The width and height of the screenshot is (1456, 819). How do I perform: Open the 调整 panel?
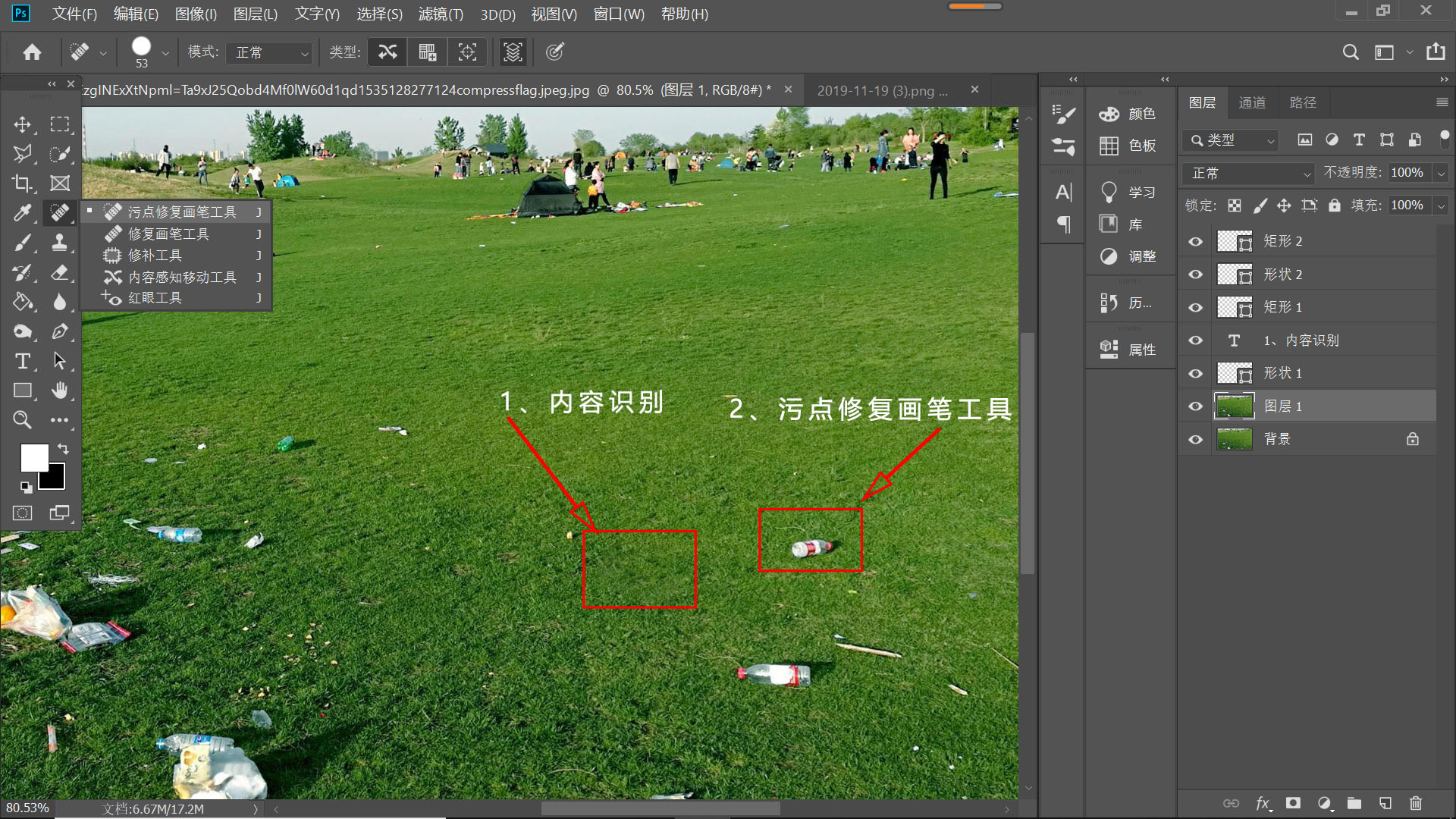coord(1128,256)
